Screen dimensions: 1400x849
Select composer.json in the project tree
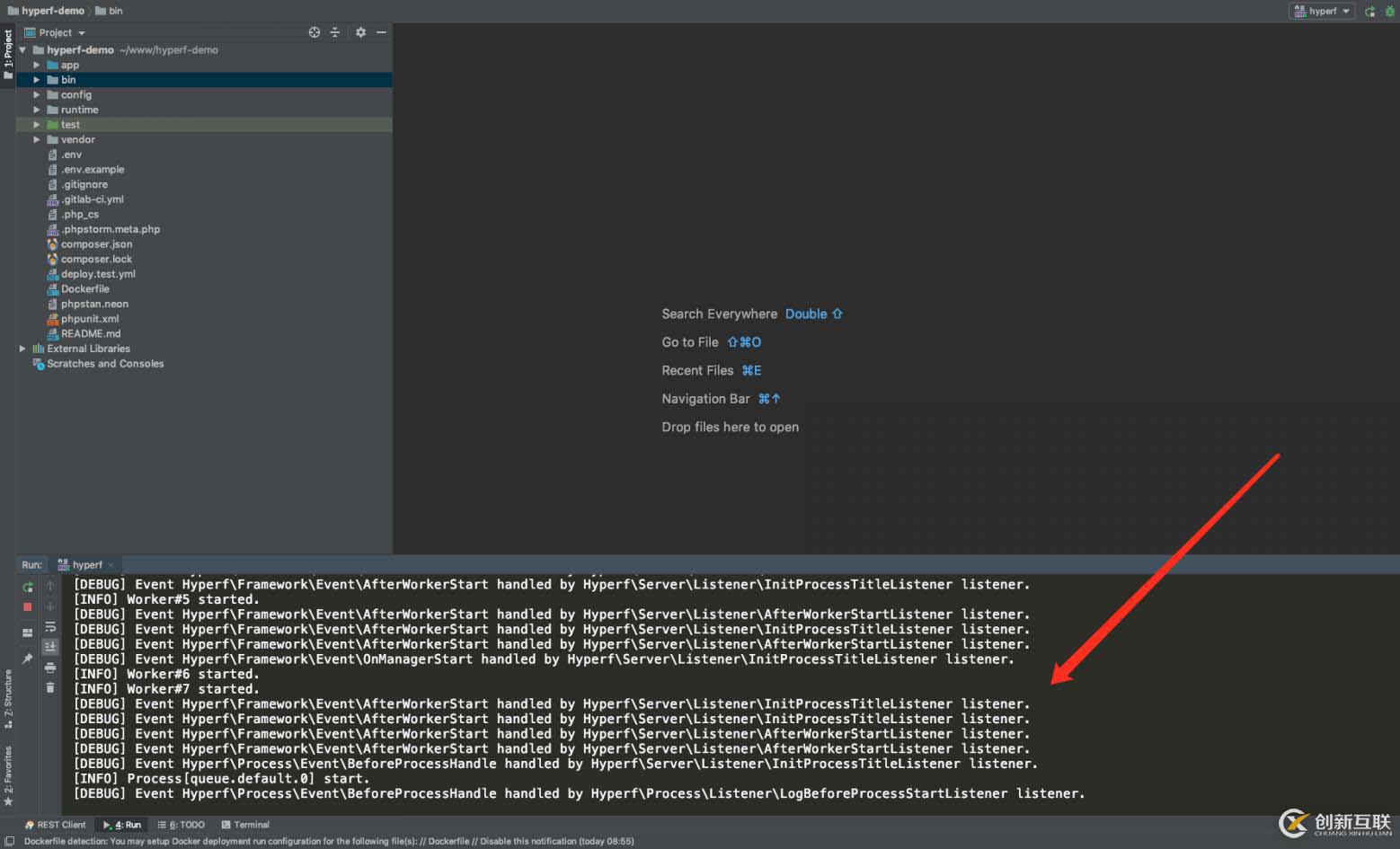(96, 244)
